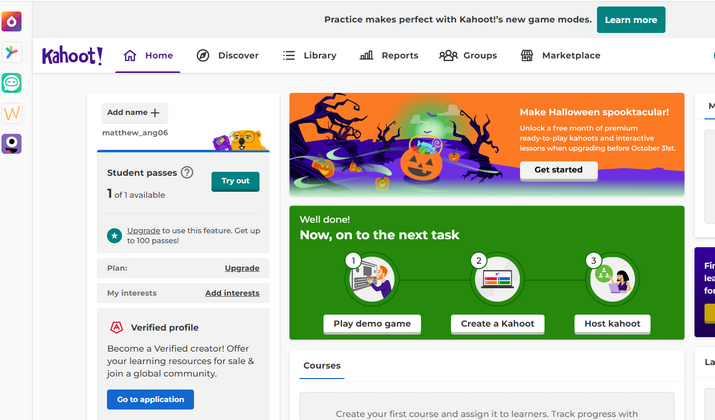The height and width of the screenshot is (420, 715).
Task: Go to the Home tab
Action: 148,56
